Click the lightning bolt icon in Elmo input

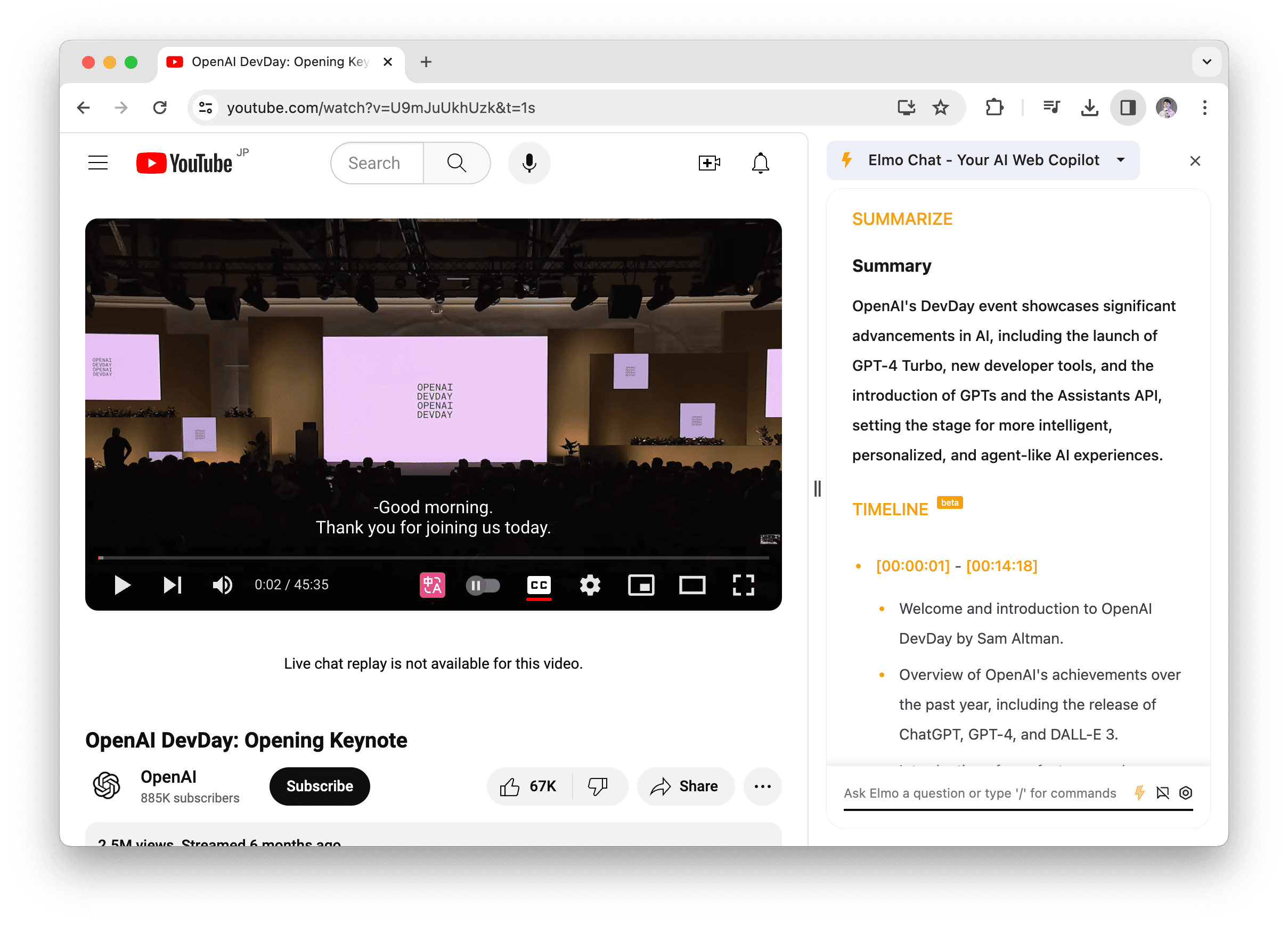tap(1139, 792)
